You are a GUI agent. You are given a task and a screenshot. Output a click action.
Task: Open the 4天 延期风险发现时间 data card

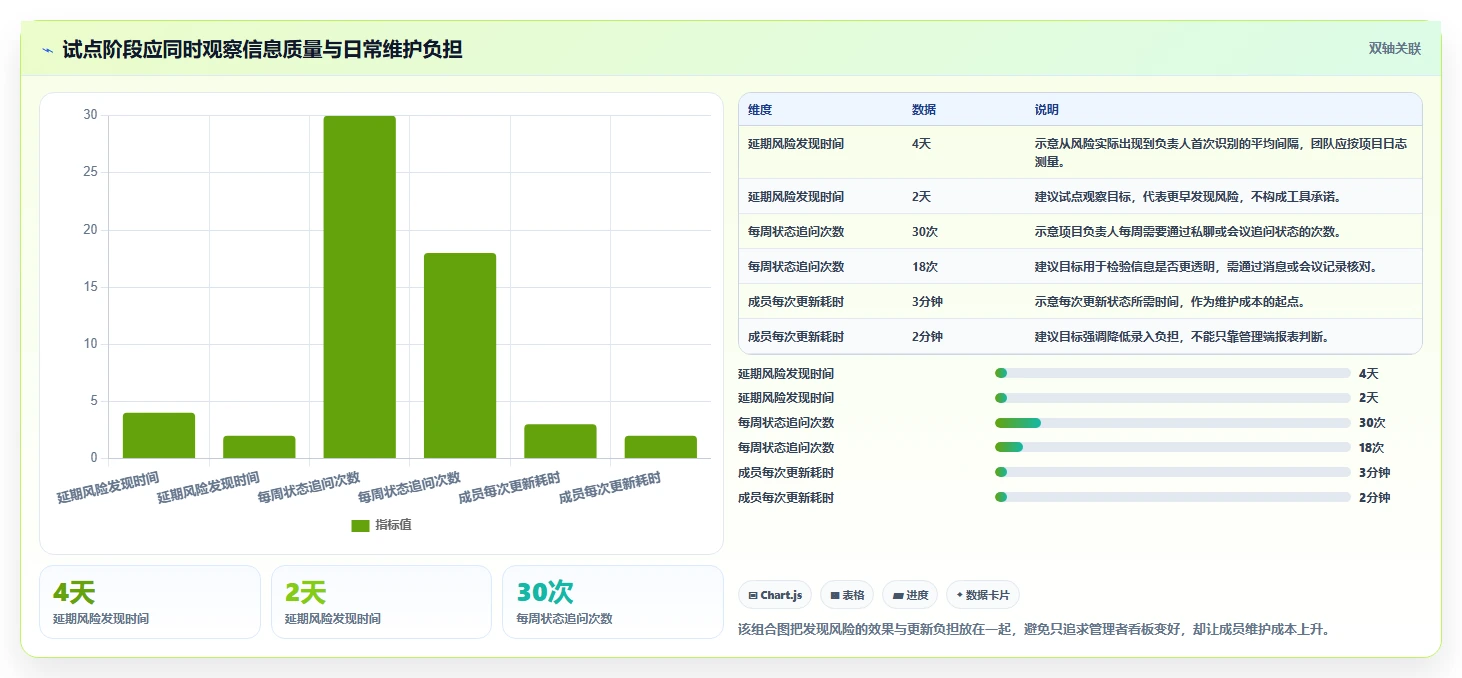tap(150, 602)
